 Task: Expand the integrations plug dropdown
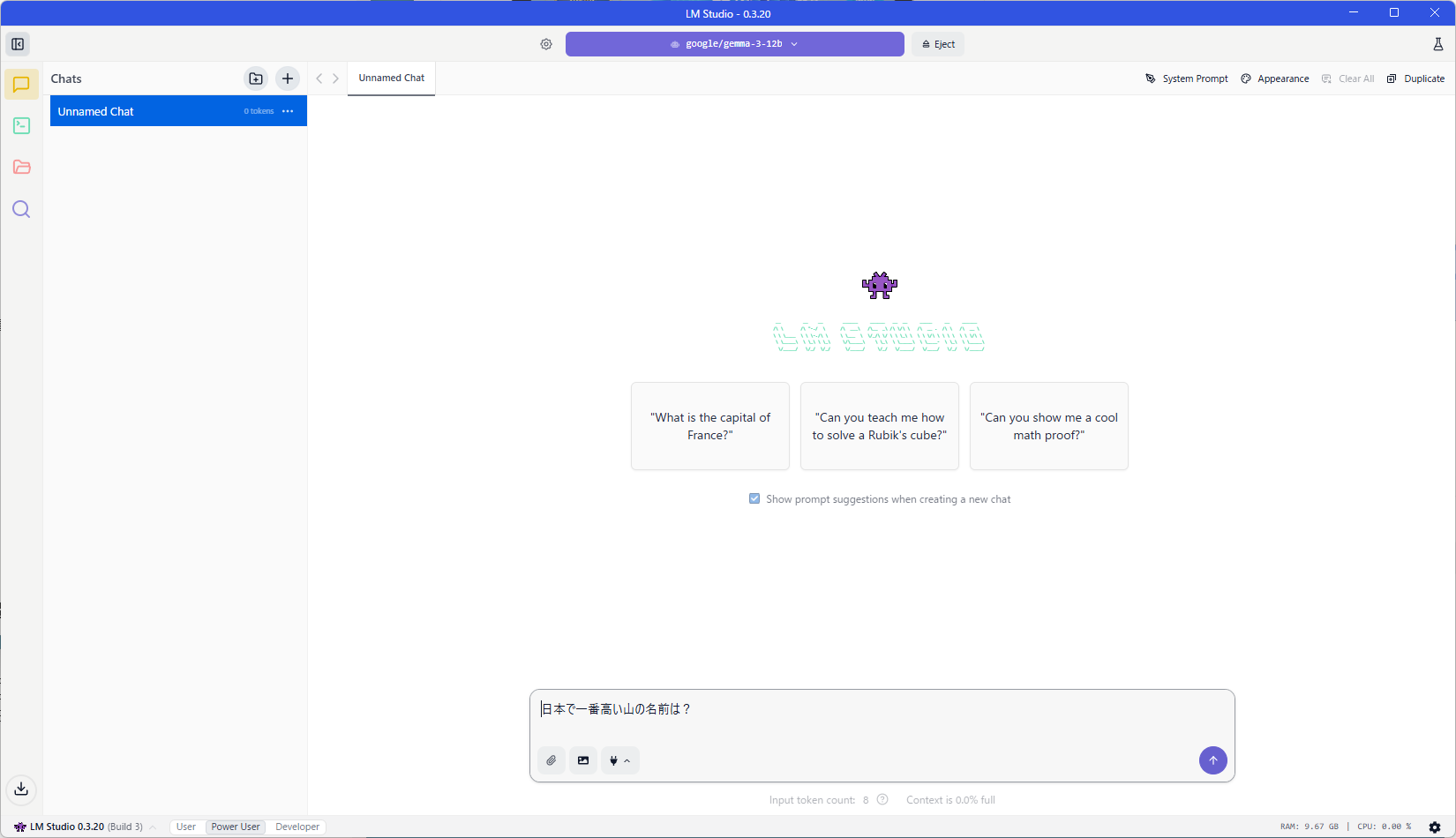[x=619, y=760]
